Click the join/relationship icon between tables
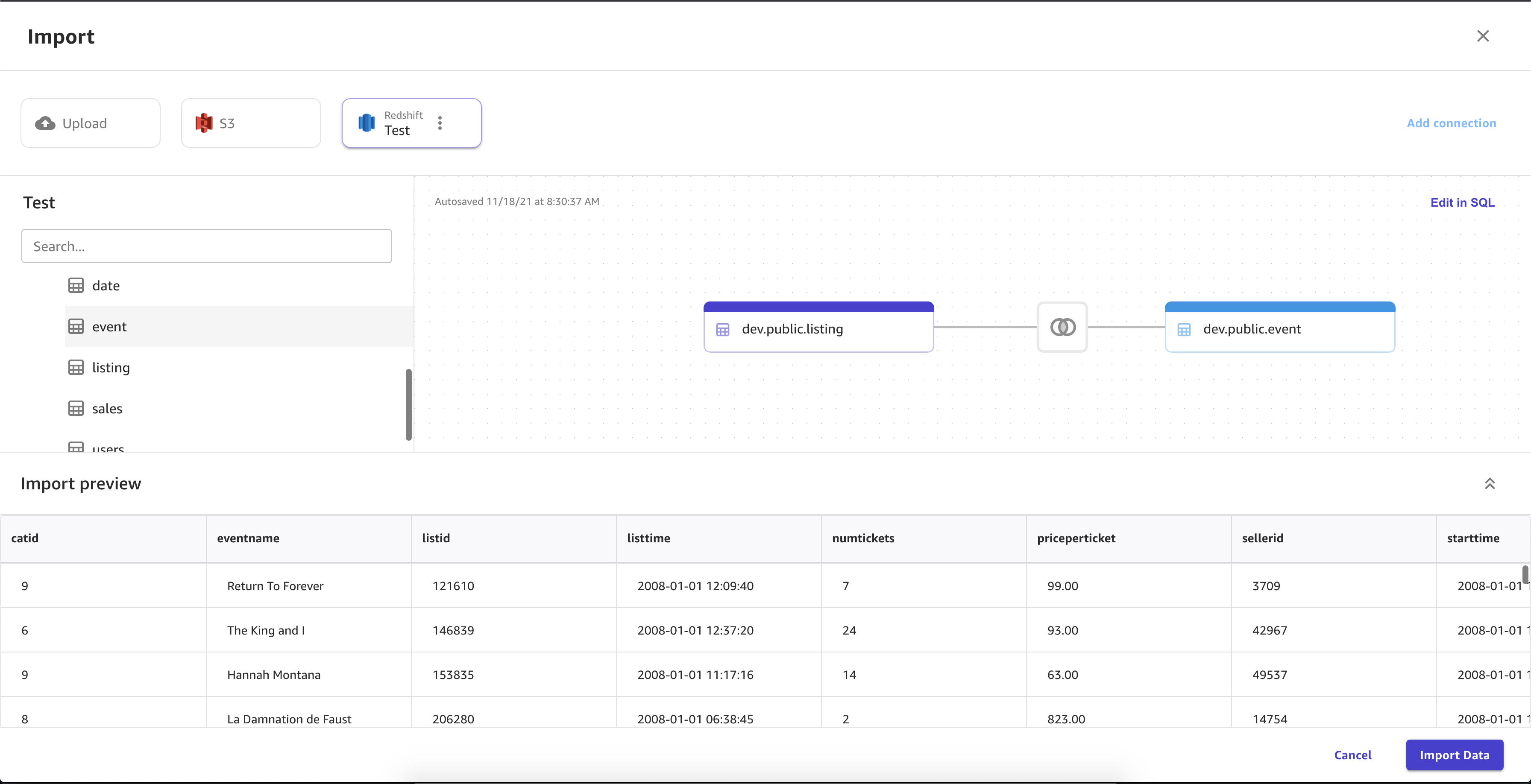 1062,327
